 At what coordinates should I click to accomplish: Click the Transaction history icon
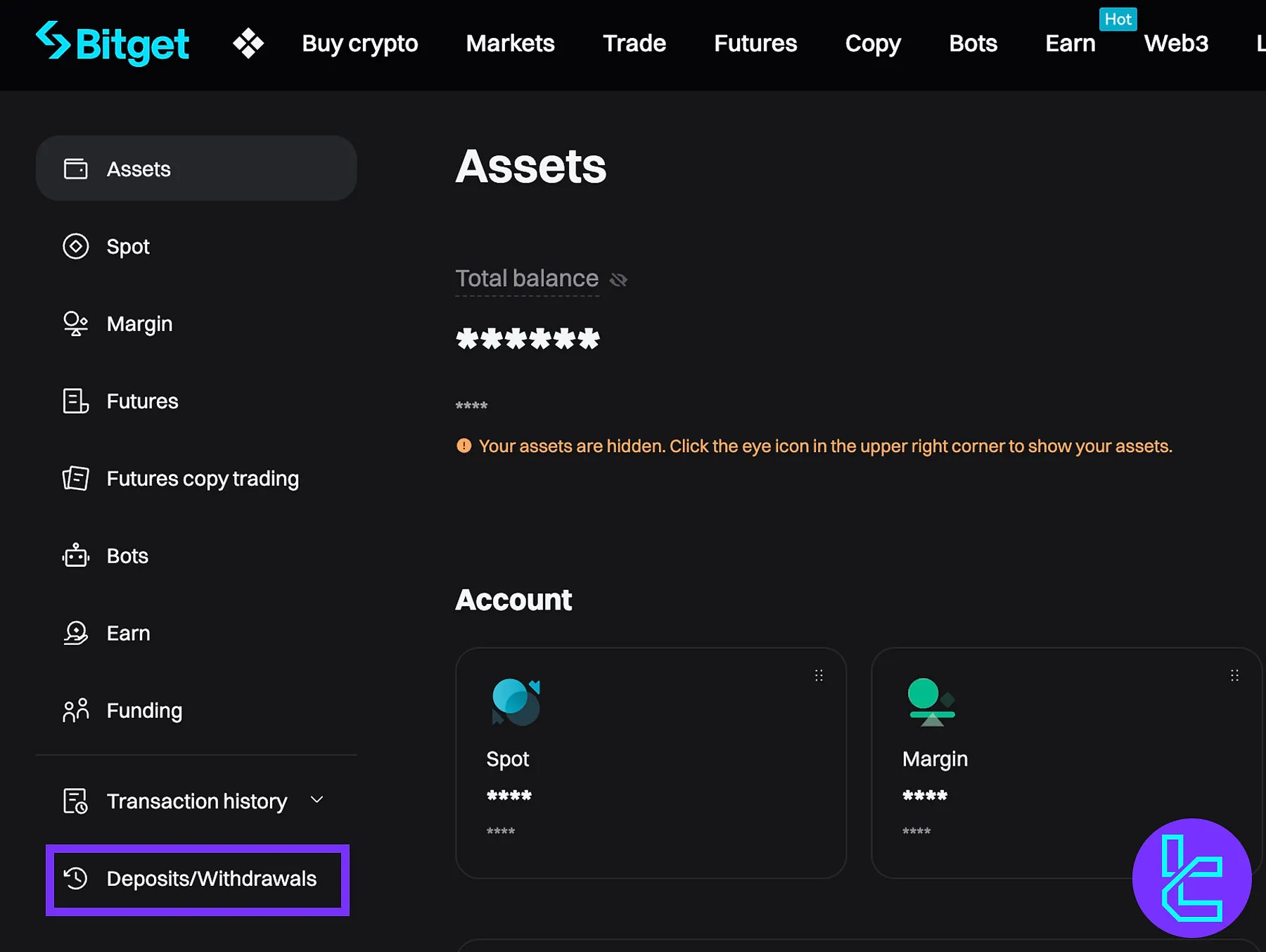tap(76, 801)
